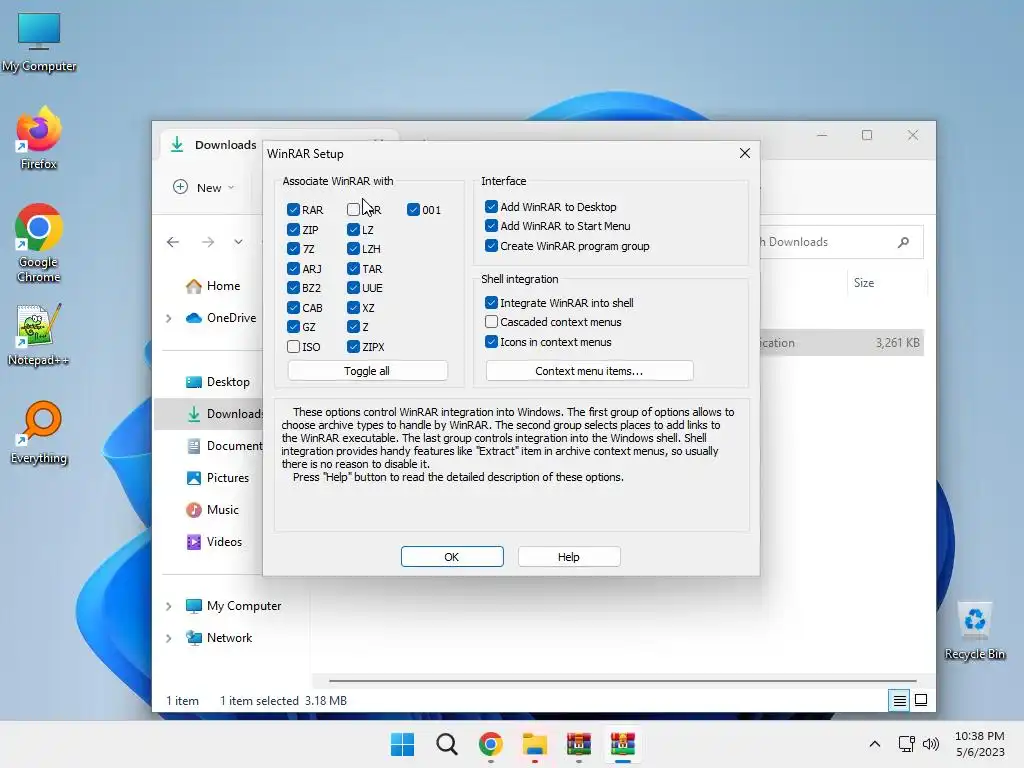This screenshot has width=1024, height=768.
Task: Open Videos folder in sidebar
Action: point(214,542)
